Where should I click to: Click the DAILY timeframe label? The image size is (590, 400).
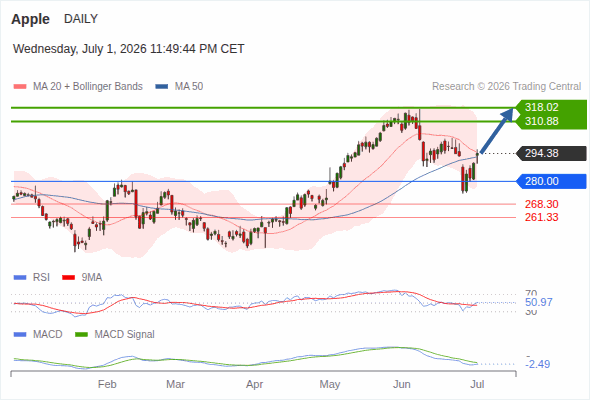point(81,19)
